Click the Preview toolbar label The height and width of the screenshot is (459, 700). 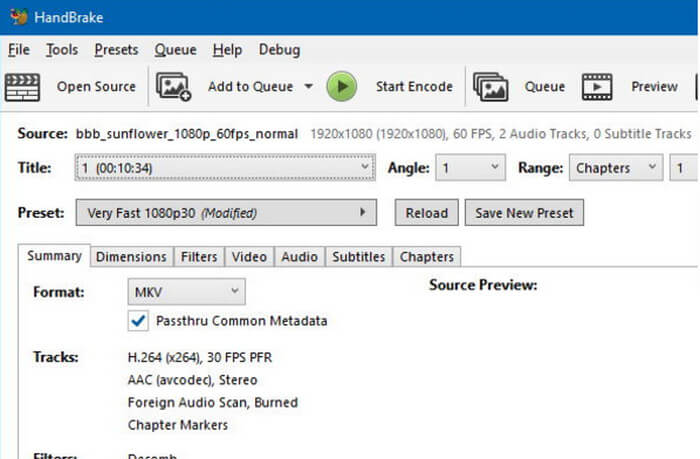click(x=654, y=87)
